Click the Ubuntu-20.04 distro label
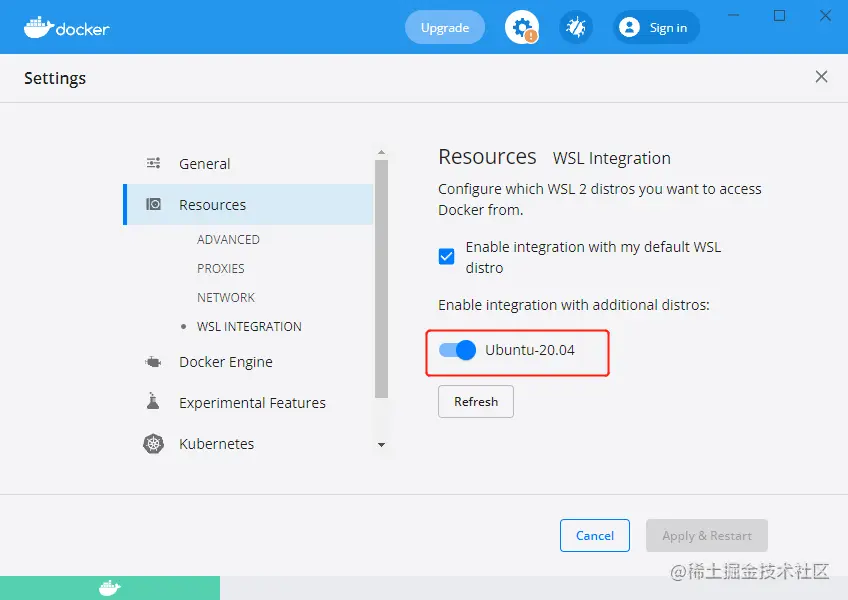The height and width of the screenshot is (600, 848). click(530, 350)
